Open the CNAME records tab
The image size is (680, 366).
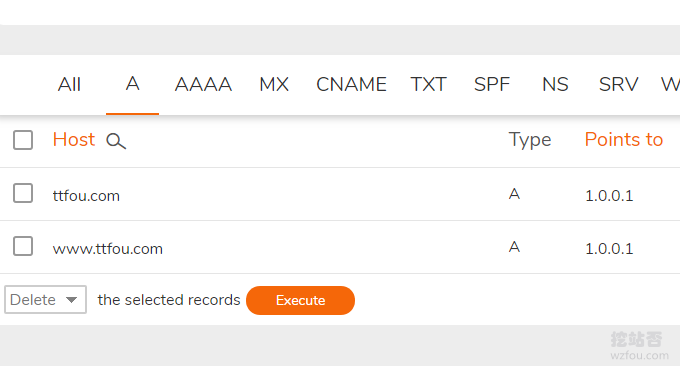tap(351, 84)
